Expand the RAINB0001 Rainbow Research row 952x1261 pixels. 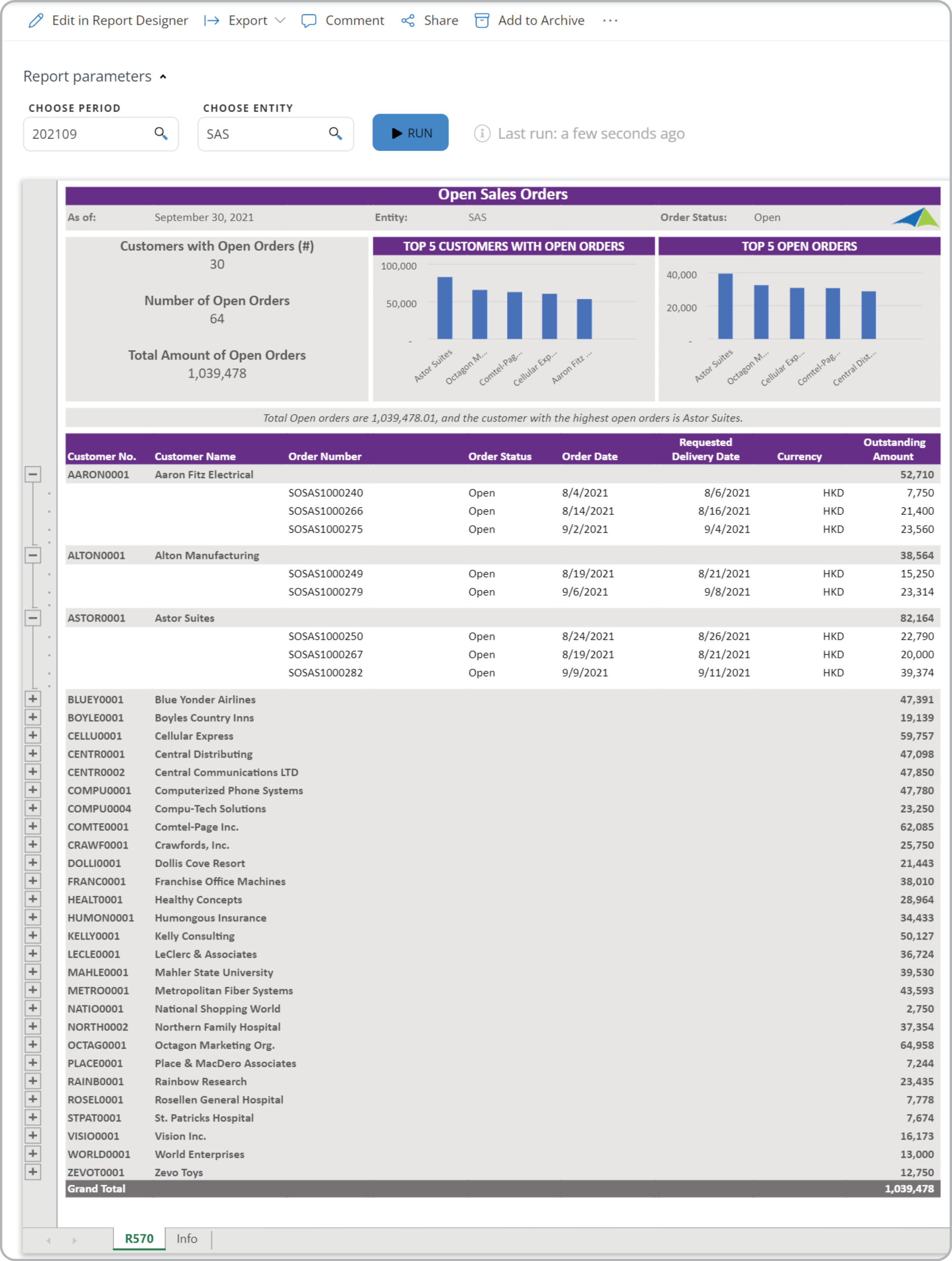[33, 1081]
